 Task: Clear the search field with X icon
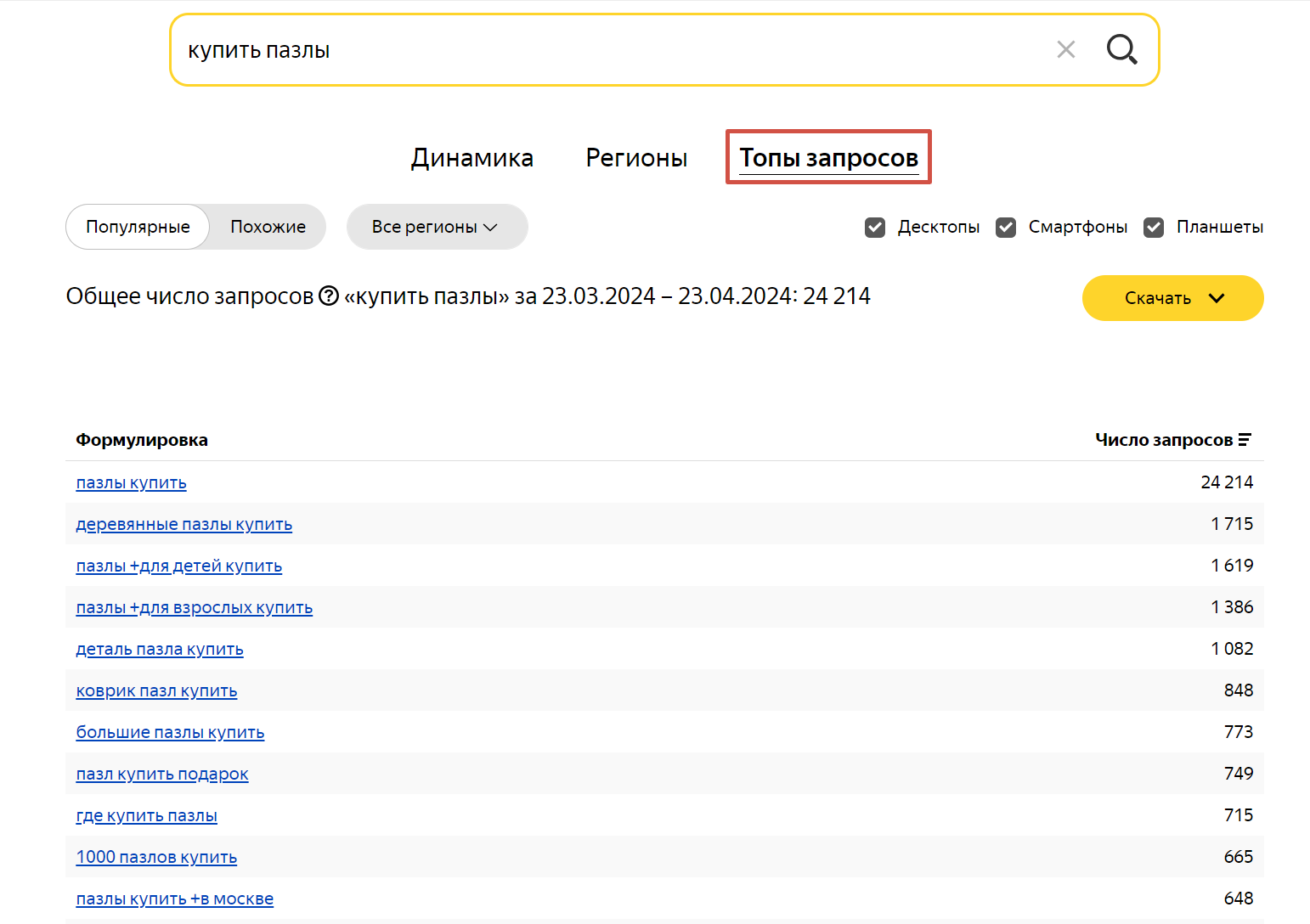[x=1065, y=50]
